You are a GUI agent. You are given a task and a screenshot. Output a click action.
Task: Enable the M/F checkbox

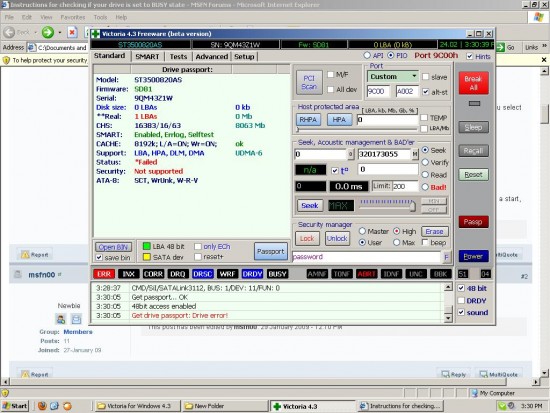tap(330, 74)
